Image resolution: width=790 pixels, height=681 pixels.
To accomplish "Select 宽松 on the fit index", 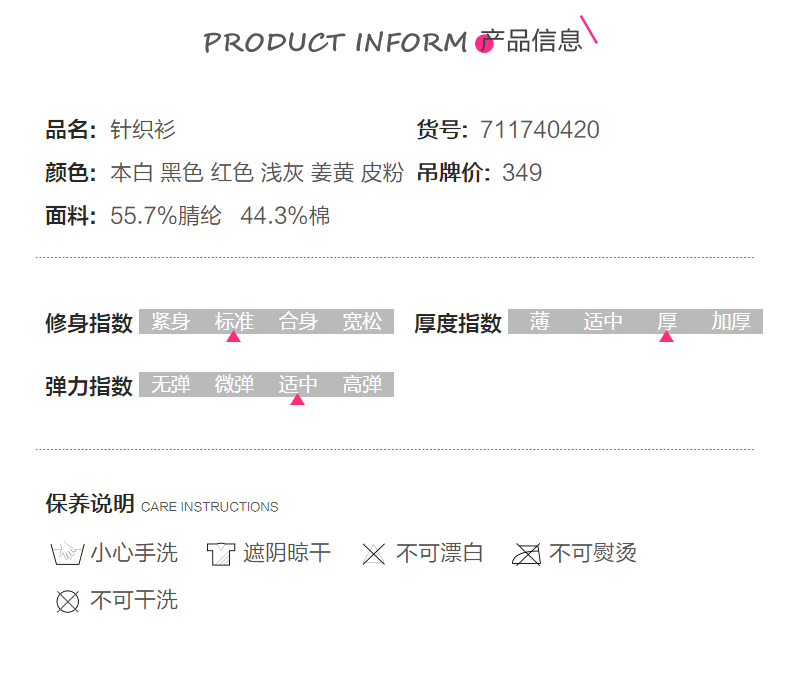I will click(362, 322).
